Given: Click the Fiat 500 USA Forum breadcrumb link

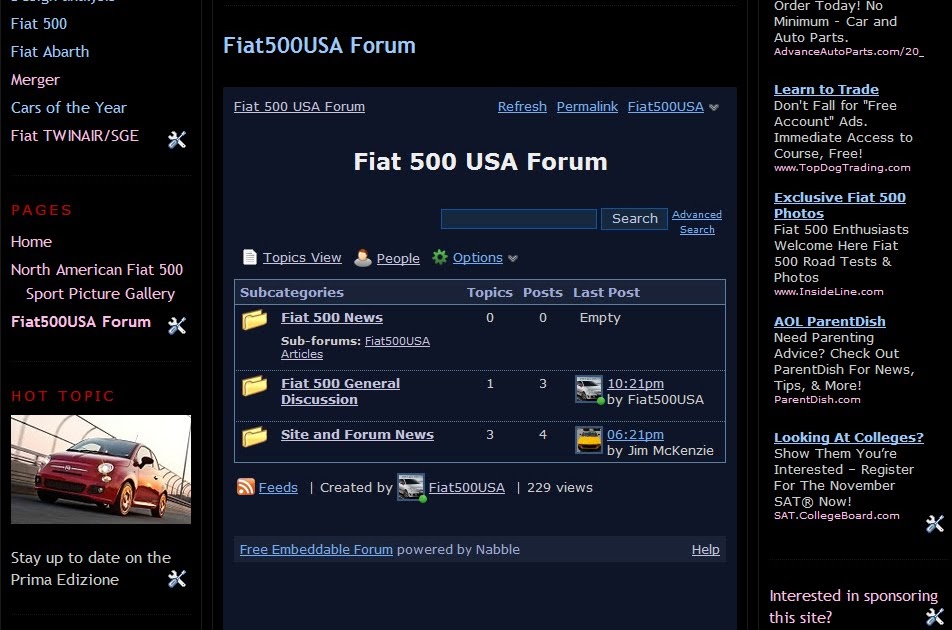Looking at the screenshot, I should [x=299, y=107].
